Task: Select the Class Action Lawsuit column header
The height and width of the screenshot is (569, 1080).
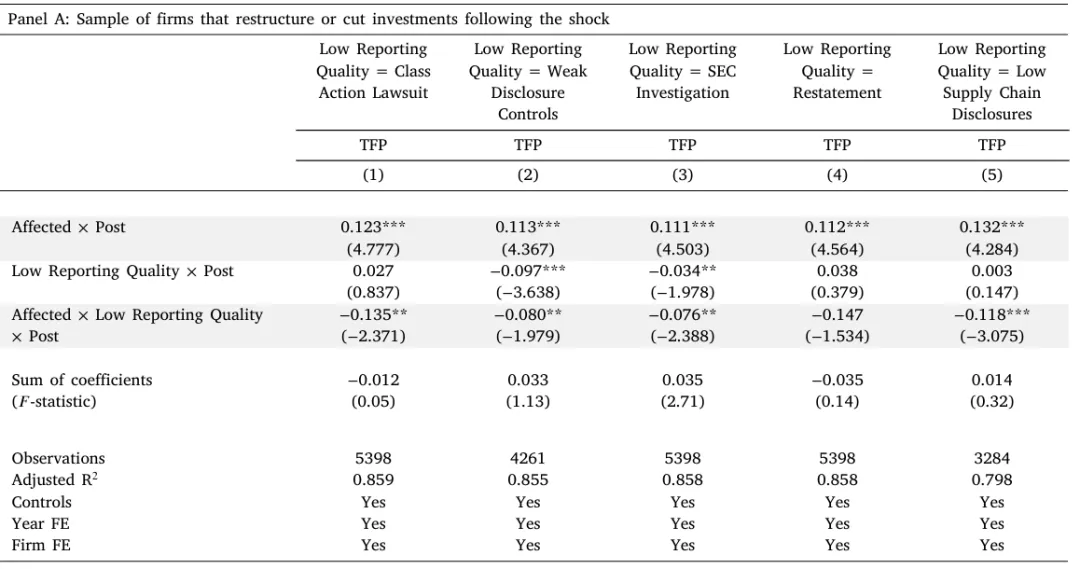Action: pyautogui.click(x=373, y=71)
